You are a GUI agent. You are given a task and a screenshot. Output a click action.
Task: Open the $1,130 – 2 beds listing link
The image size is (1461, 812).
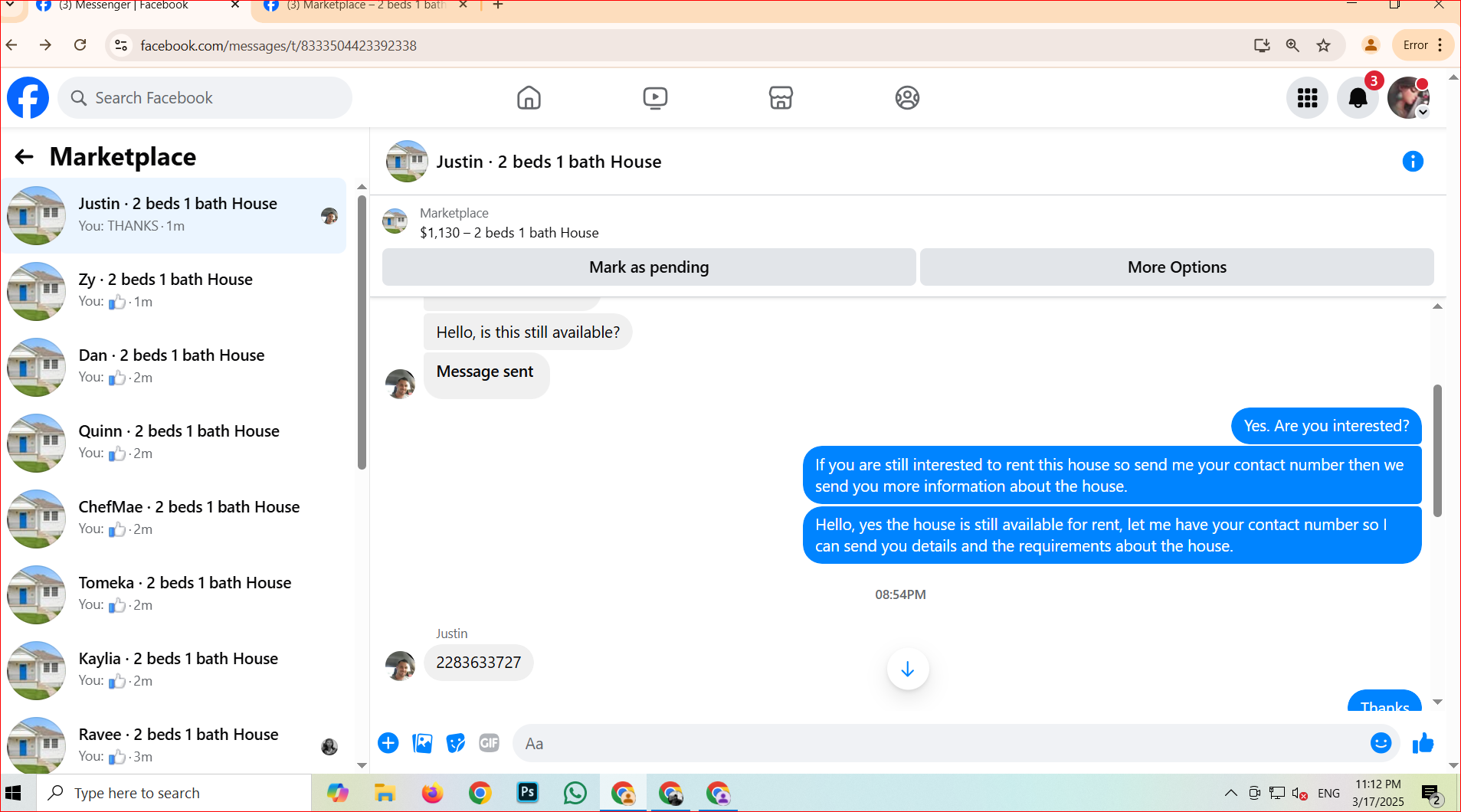click(x=509, y=233)
